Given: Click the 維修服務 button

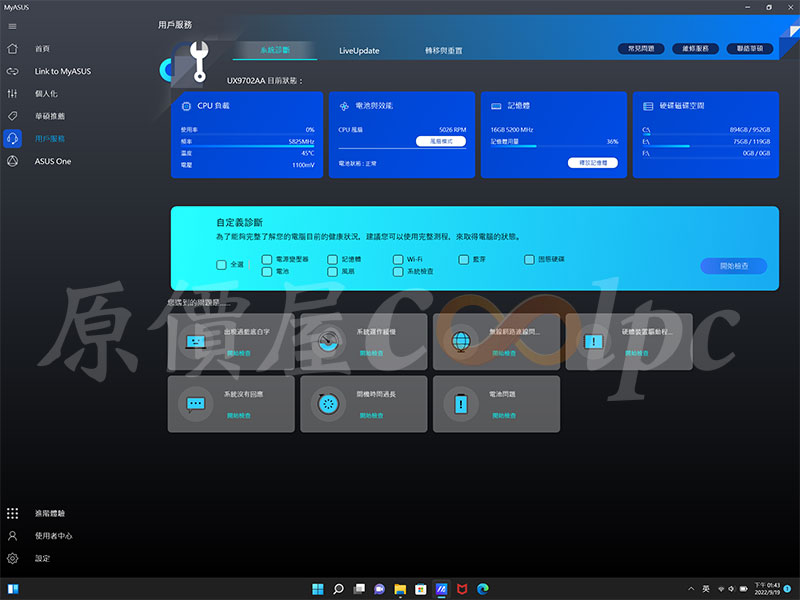Looking at the screenshot, I should click(695, 48).
